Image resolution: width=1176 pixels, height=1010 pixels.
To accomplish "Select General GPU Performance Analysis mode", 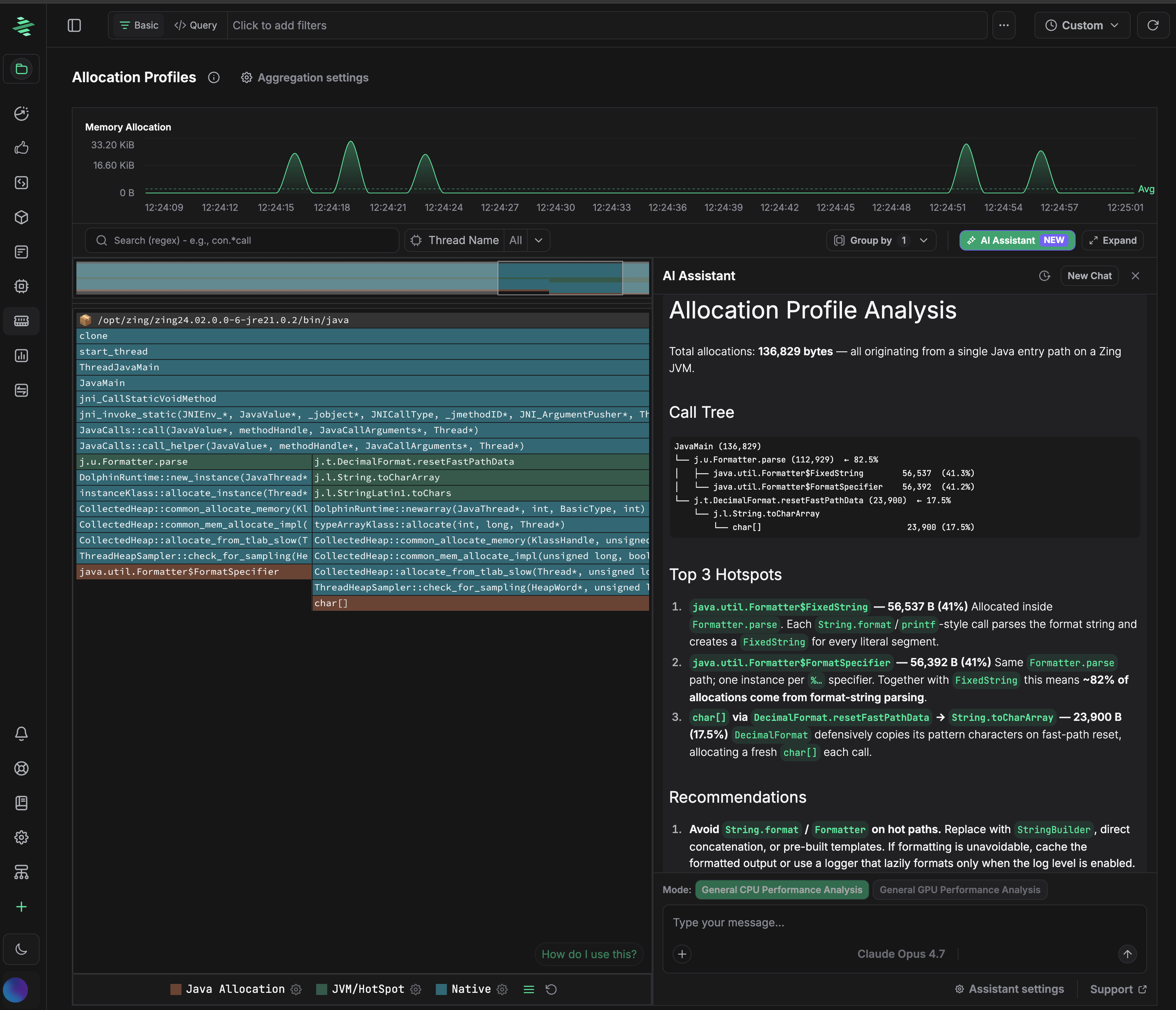I will click(x=960, y=890).
